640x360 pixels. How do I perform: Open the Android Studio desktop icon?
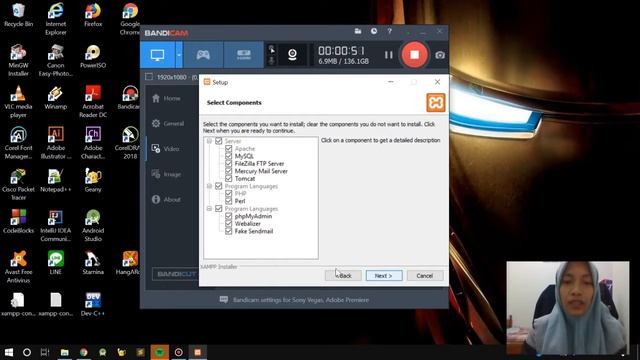pyautogui.click(x=93, y=226)
